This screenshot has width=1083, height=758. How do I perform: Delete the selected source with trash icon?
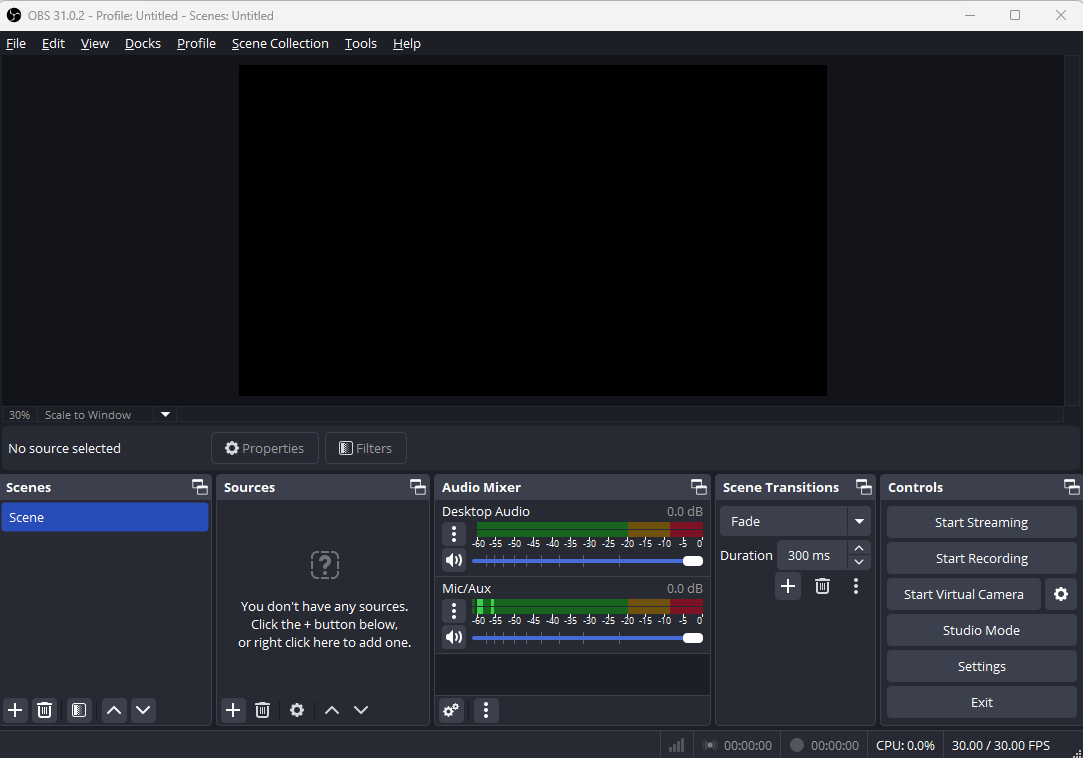[262, 710]
